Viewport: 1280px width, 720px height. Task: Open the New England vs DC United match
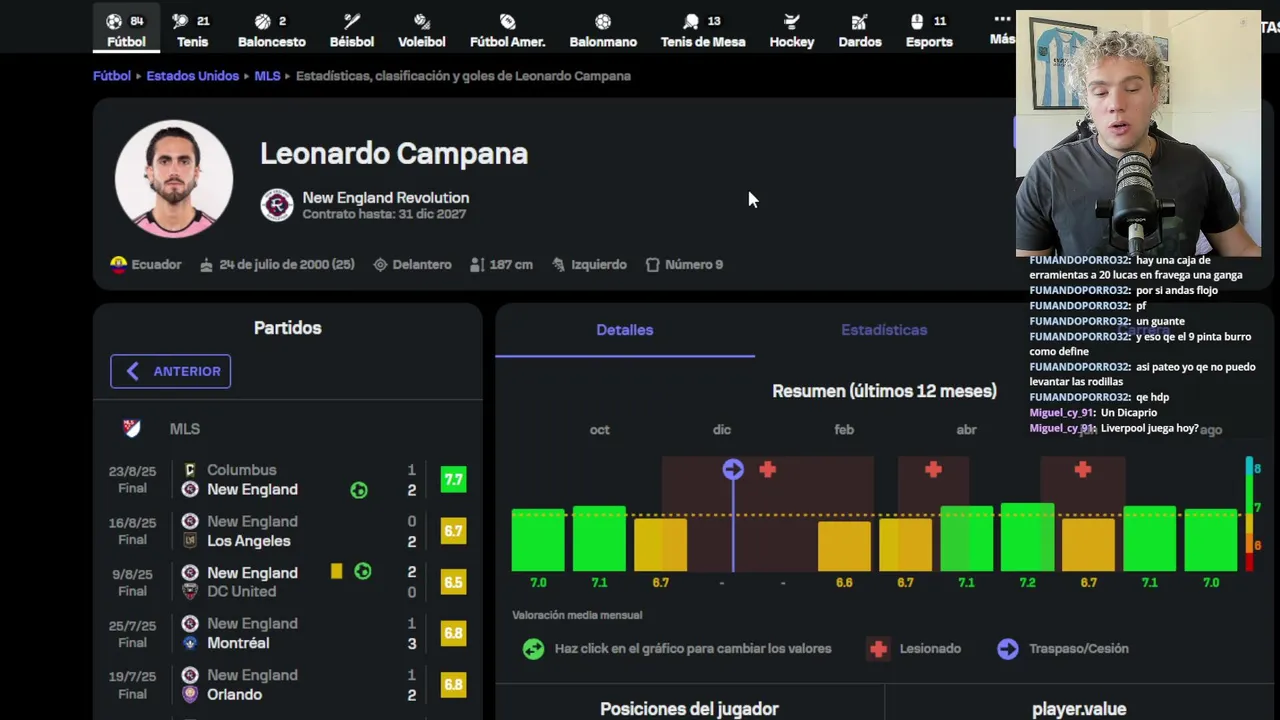(x=288, y=582)
